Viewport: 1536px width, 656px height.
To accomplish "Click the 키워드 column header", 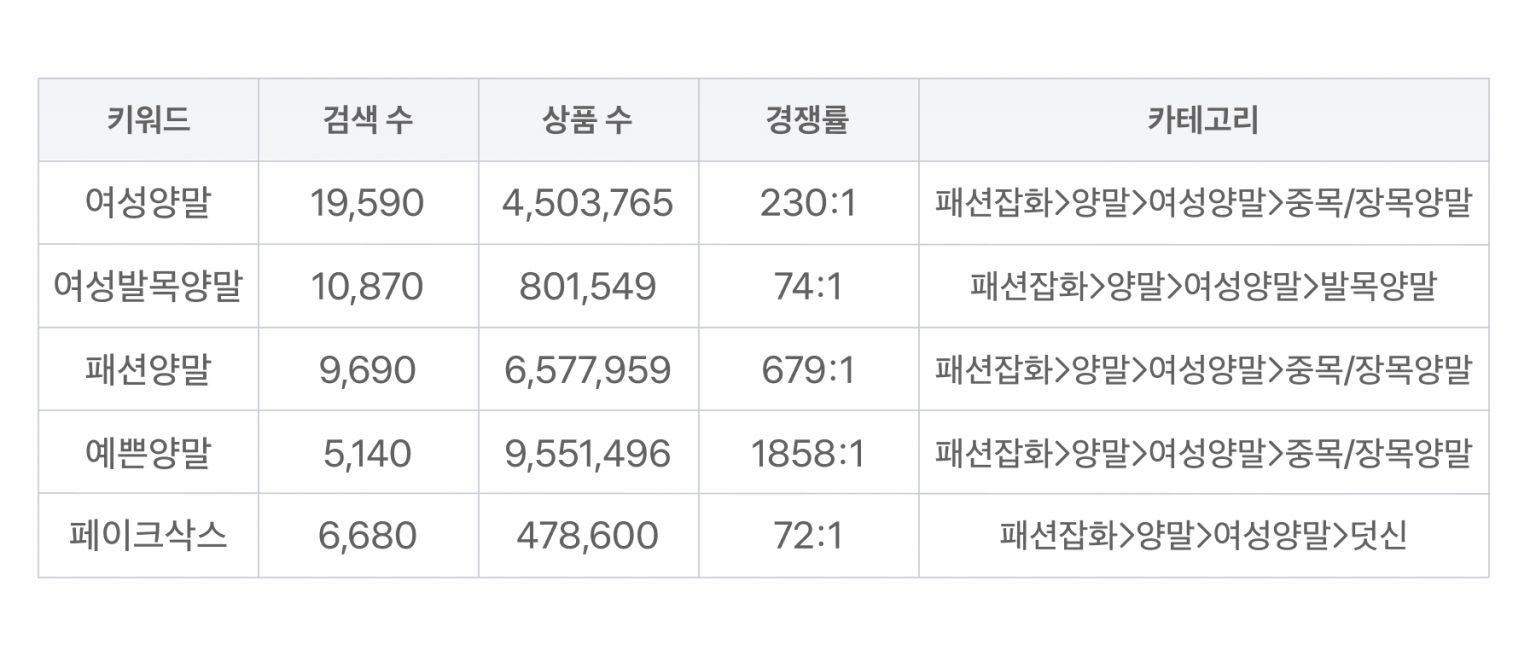I will tap(148, 120).
